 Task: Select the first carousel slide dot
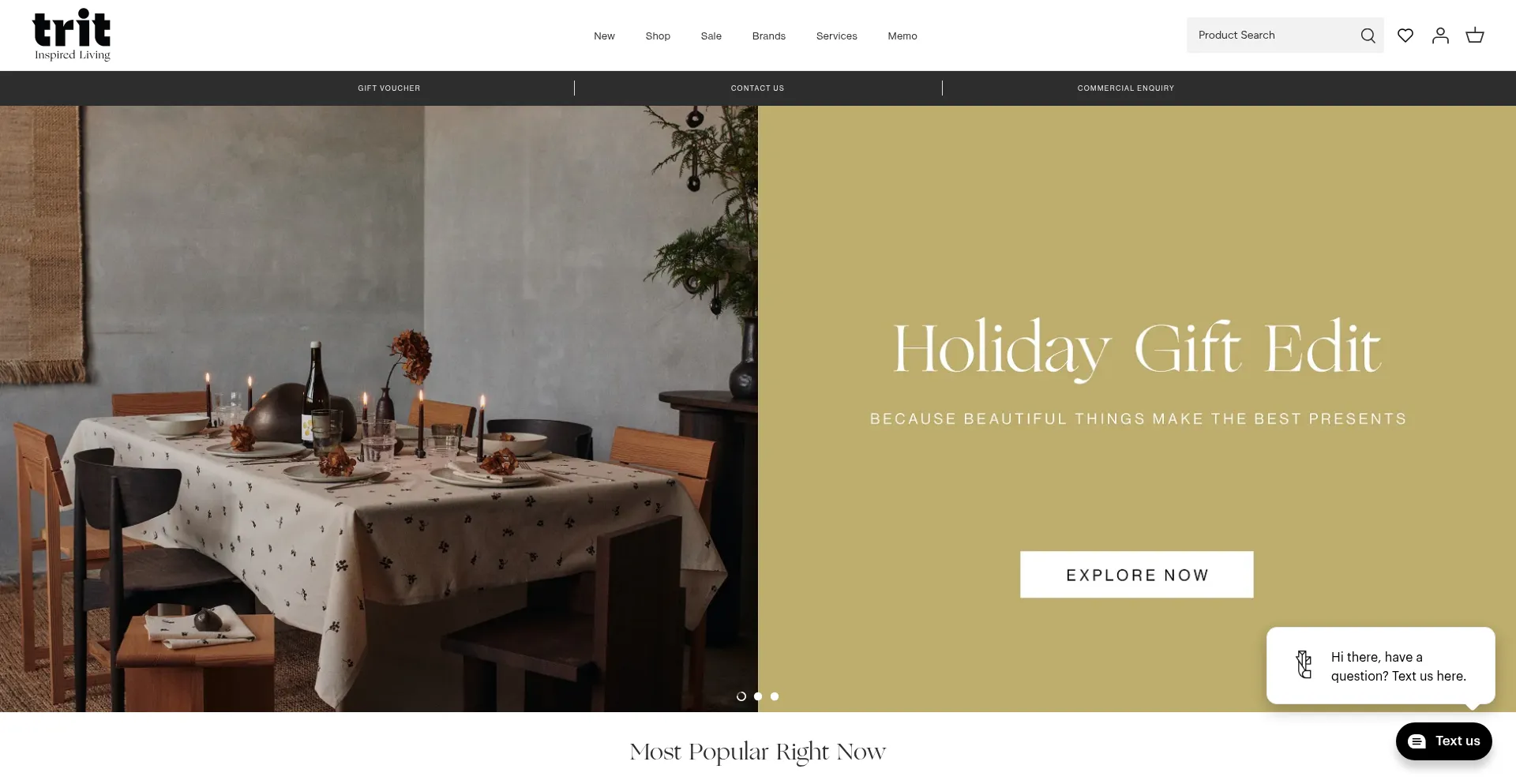point(741,696)
